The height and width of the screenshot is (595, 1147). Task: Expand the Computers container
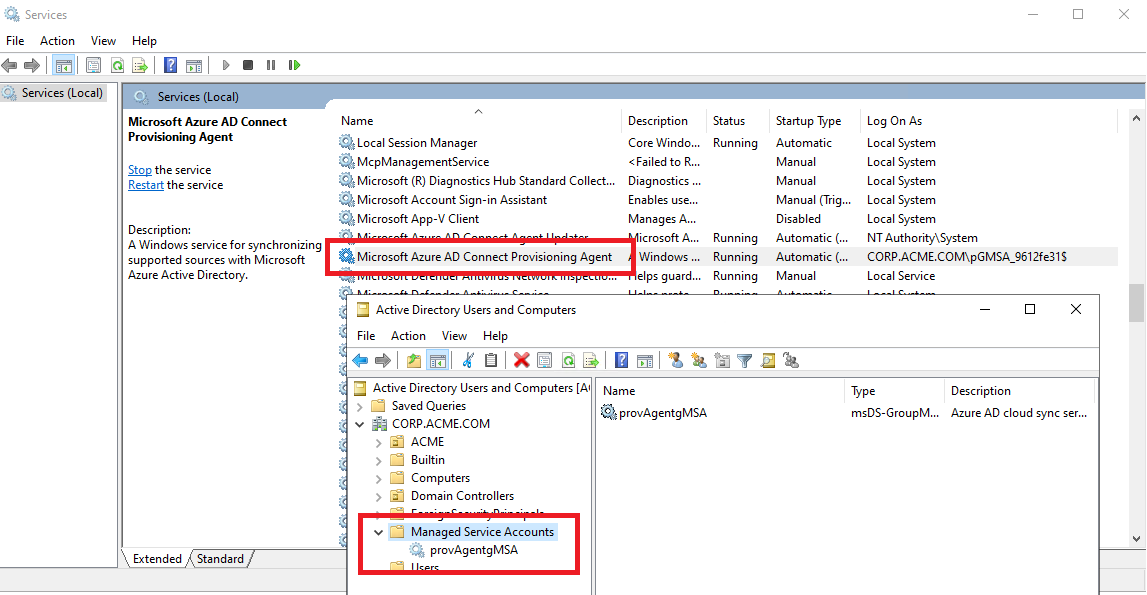click(378, 477)
